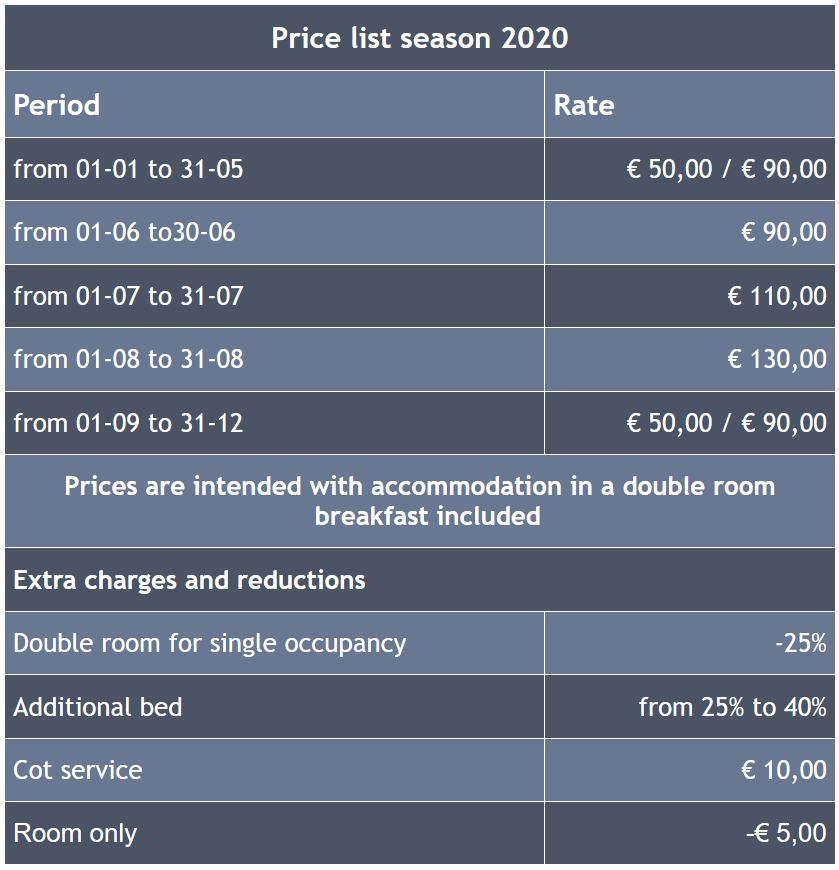Click the € 110,00 rate cell
The width and height of the screenshot is (839, 870).
tap(777, 296)
